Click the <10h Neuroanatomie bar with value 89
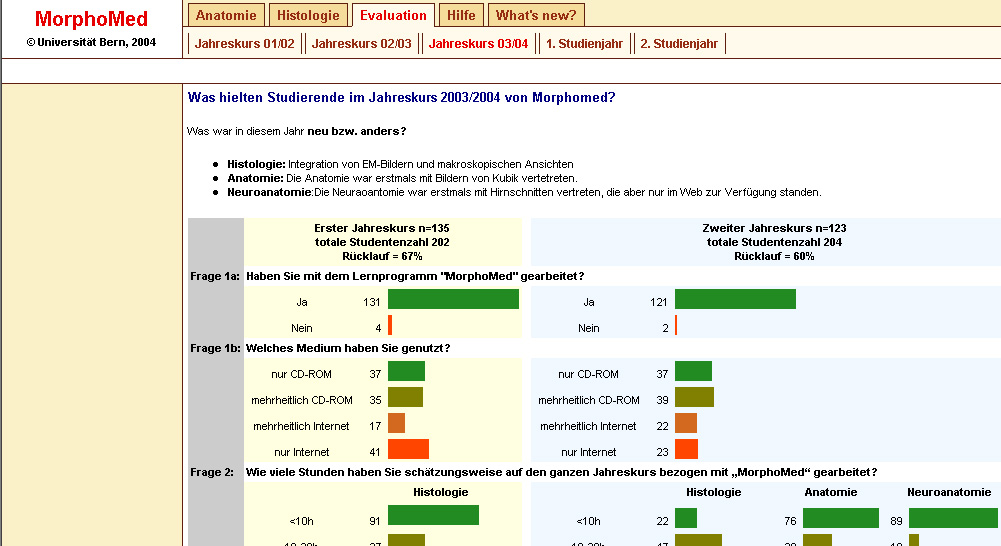The image size is (1001, 546). click(953, 518)
